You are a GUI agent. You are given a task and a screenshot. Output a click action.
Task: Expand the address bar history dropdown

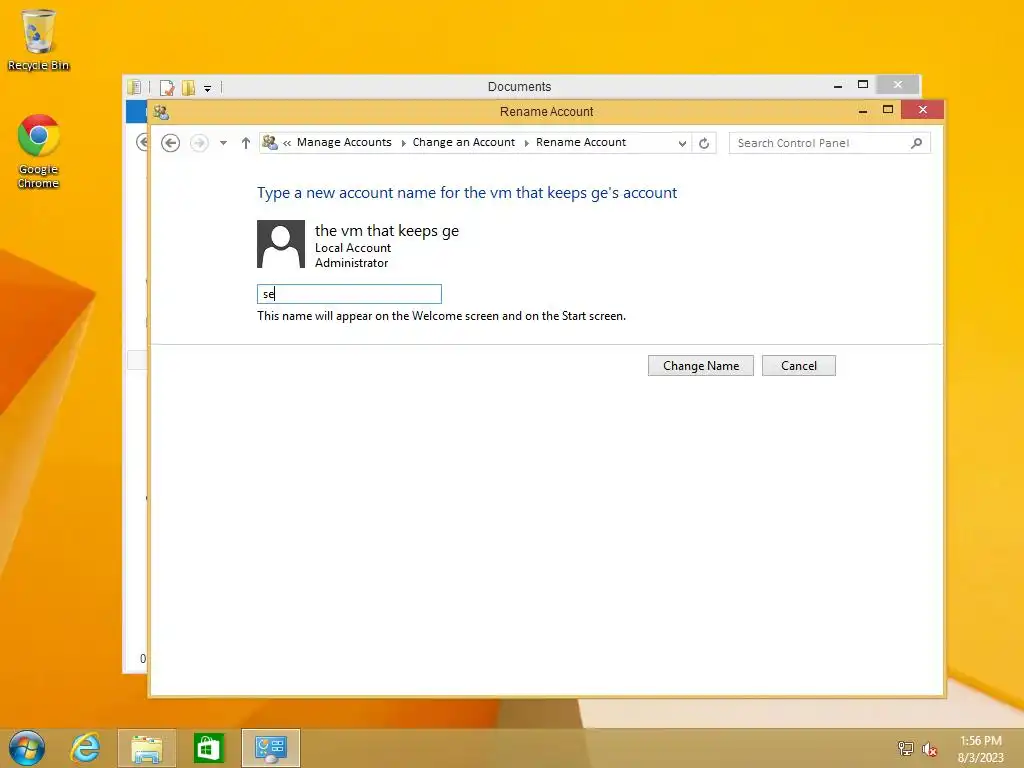coord(682,144)
